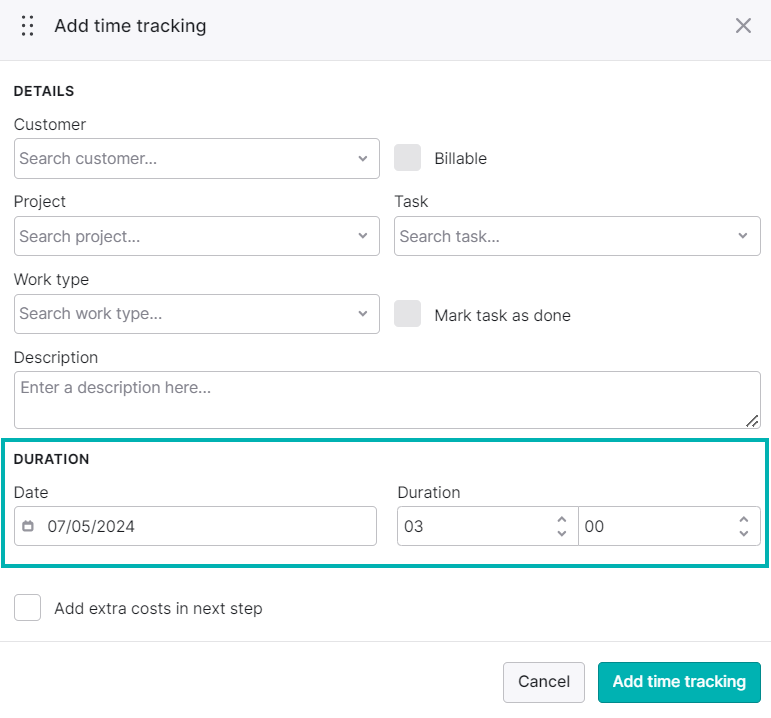Tick Add extra costs in next step
This screenshot has height=718, width=771.
(x=28, y=607)
